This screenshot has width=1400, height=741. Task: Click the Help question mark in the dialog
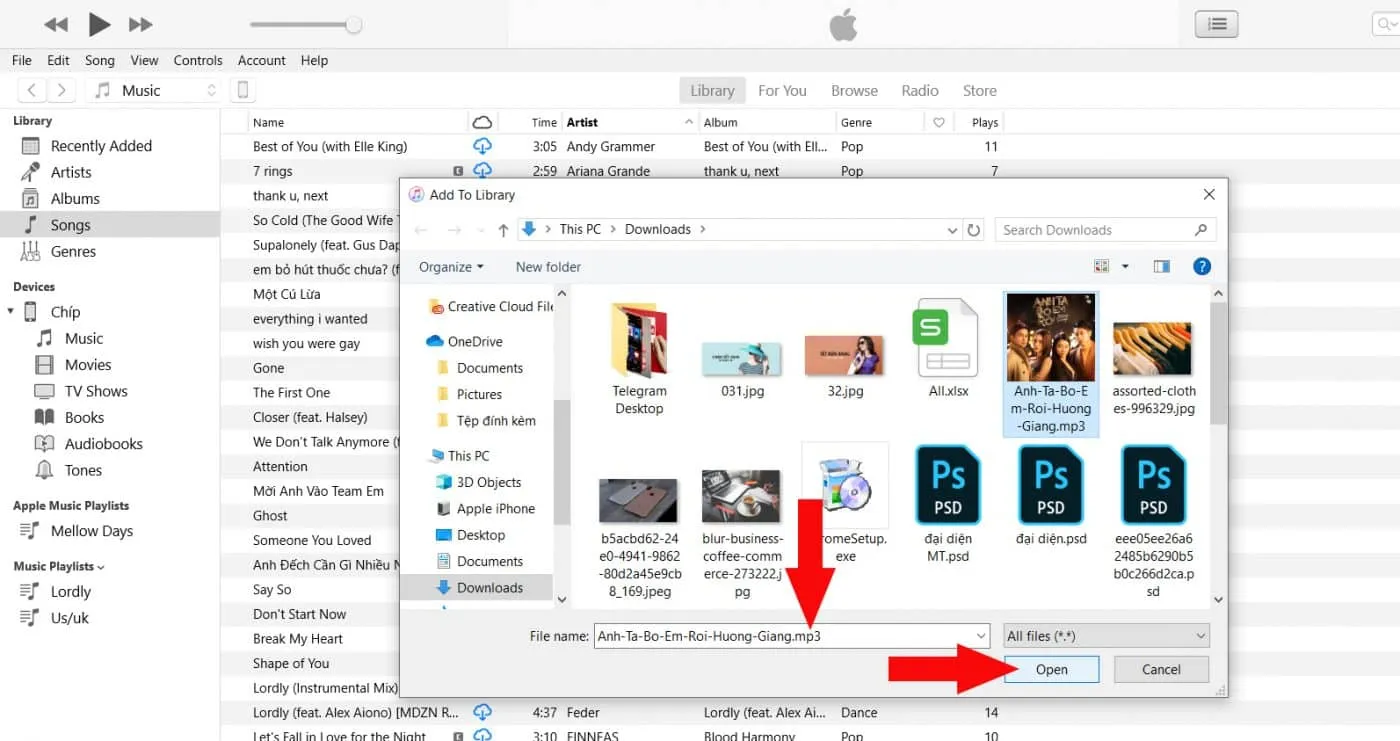(1202, 266)
